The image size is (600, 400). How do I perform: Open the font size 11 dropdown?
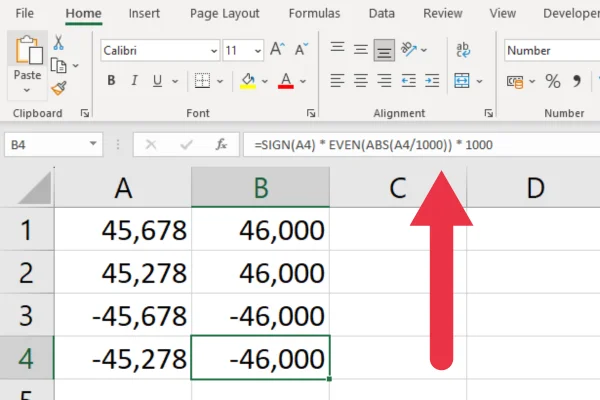(x=258, y=51)
